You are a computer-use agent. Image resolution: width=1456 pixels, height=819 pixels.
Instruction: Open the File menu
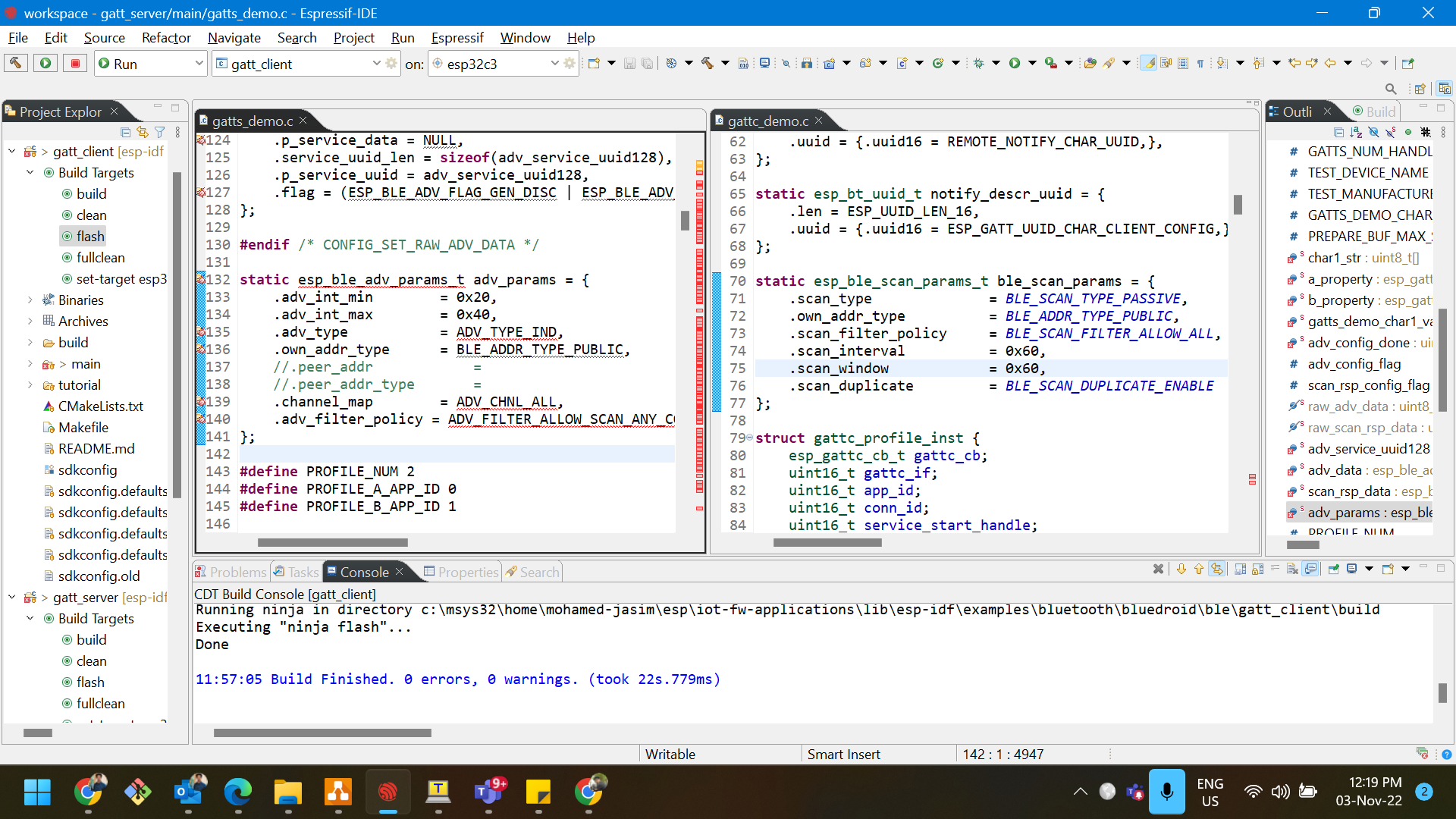(x=18, y=38)
